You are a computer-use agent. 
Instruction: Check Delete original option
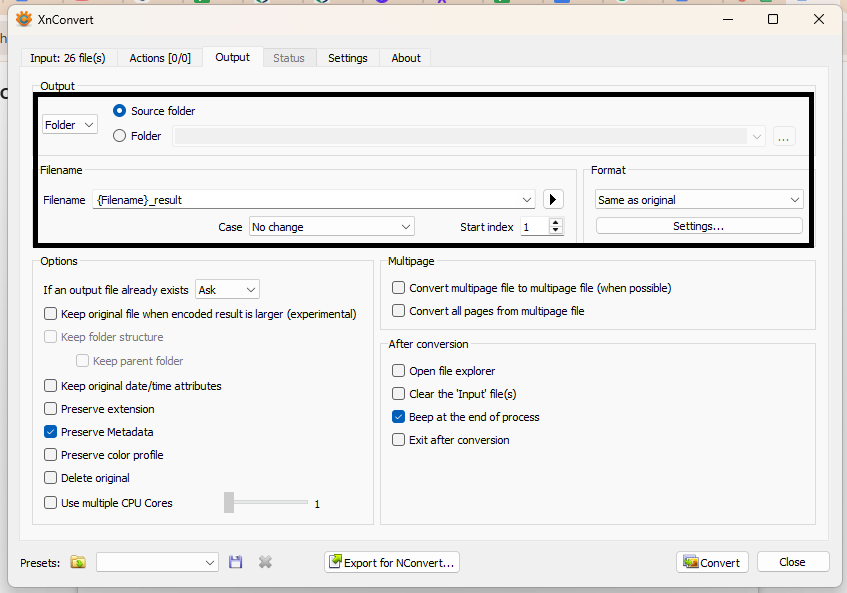[x=50, y=478]
